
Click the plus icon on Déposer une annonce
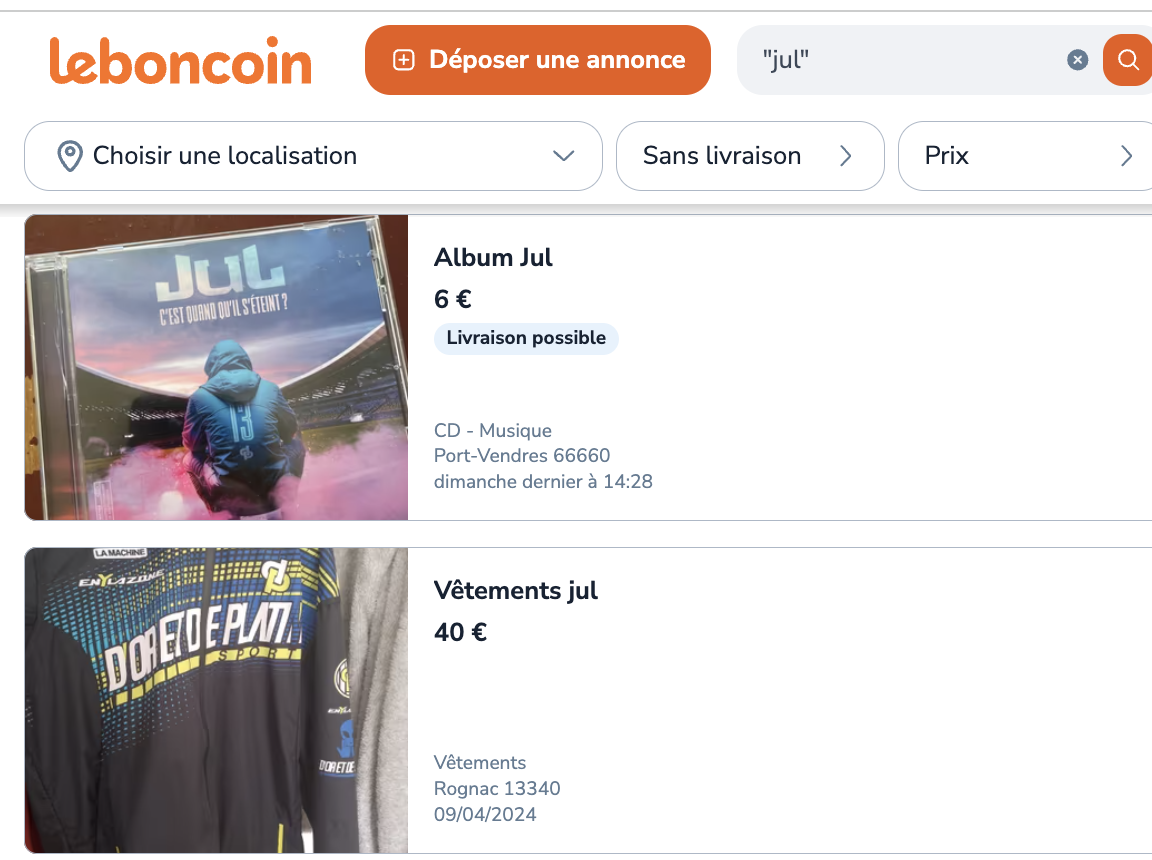click(403, 60)
